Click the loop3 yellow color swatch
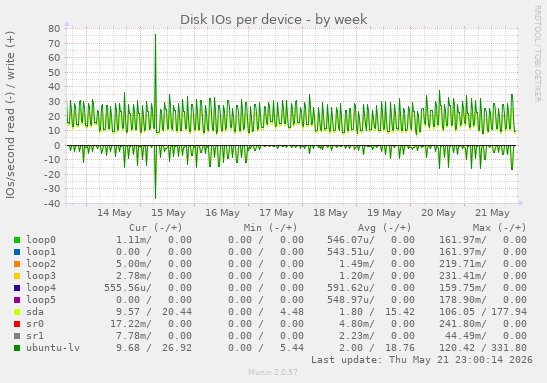The image size is (547, 383). point(17,276)
